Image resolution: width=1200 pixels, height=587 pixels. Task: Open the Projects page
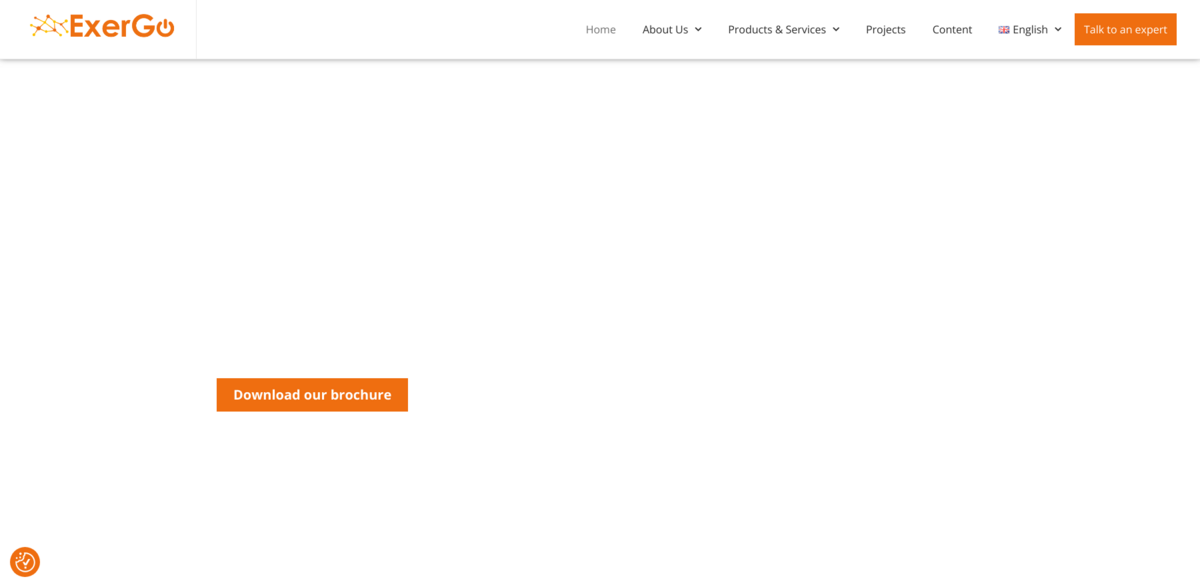pos(885,29)
